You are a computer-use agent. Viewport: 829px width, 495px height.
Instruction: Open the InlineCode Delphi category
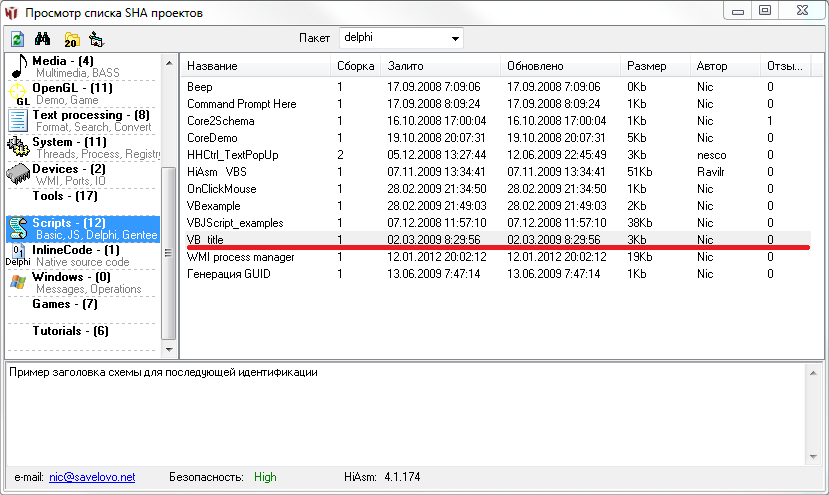(x=76, y=251)
